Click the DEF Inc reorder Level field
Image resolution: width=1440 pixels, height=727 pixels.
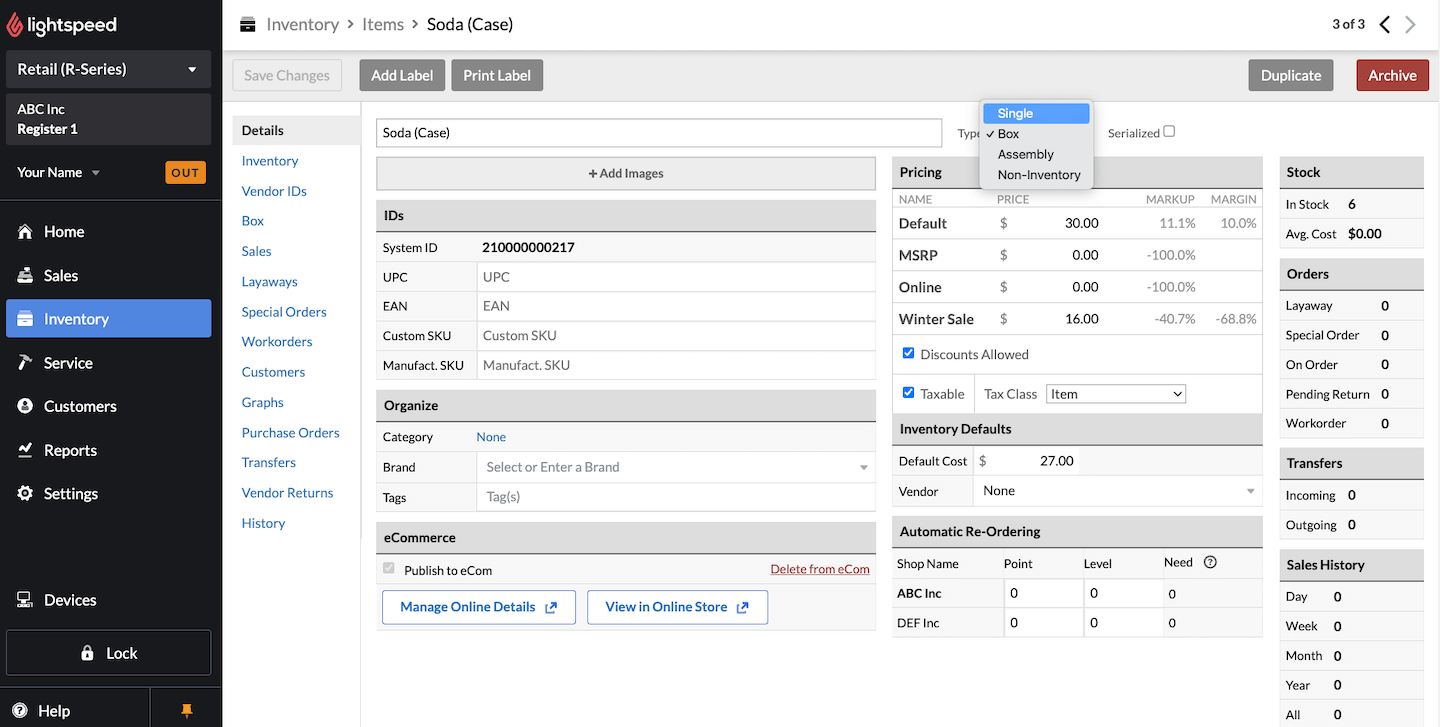[x=1123, y=623]
